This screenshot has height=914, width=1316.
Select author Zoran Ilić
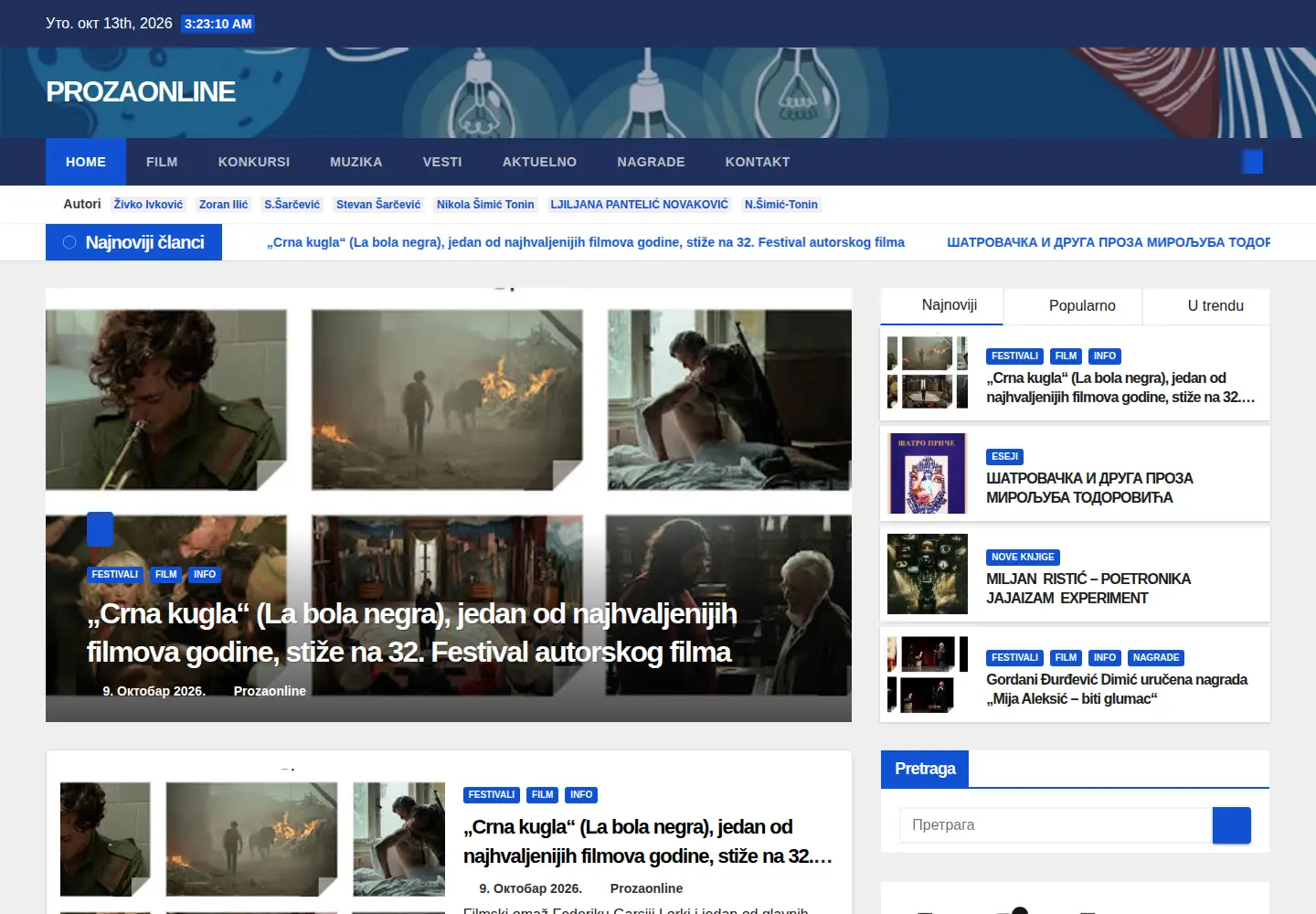pos(224,205)
